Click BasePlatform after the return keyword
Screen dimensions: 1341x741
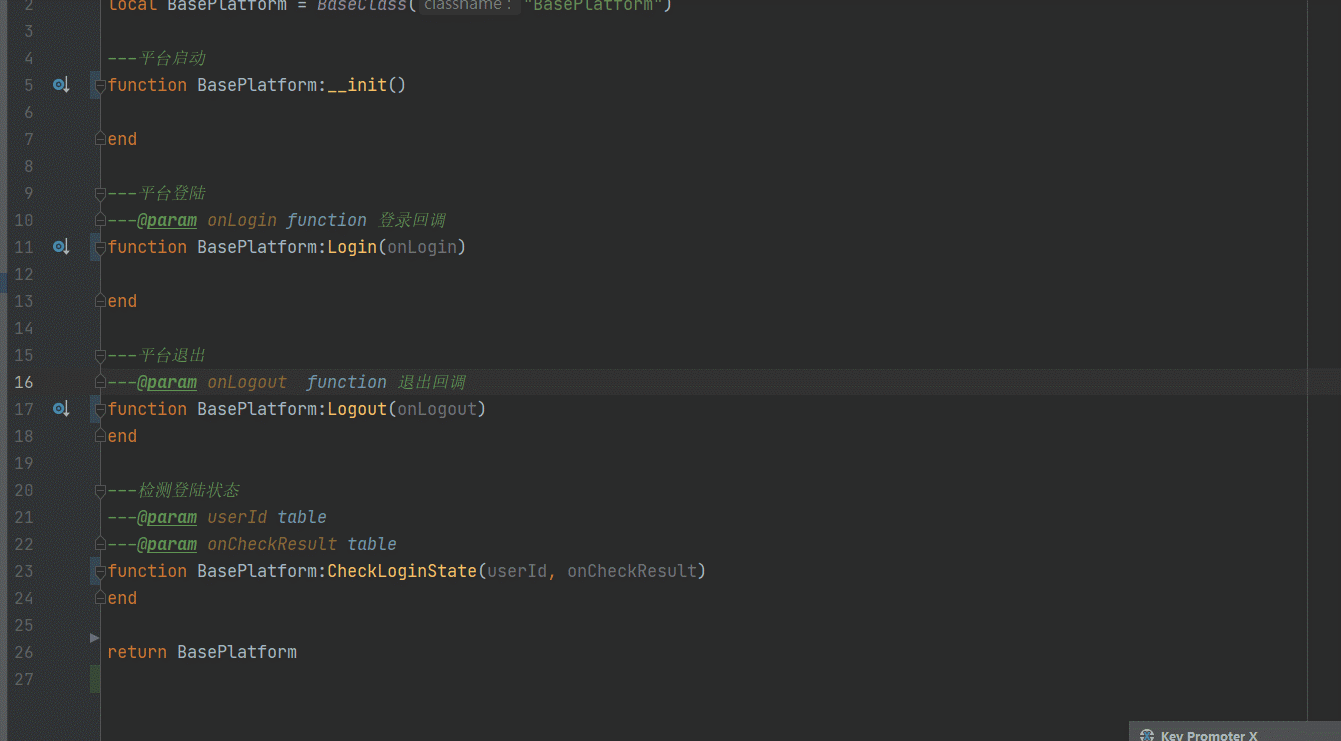click(237, 652)
